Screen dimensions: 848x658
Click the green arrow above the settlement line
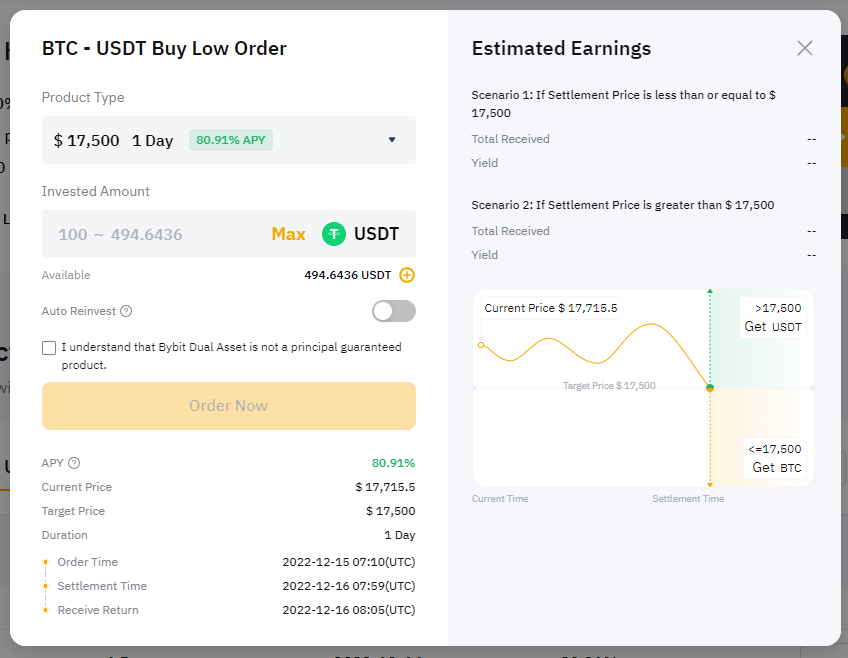pyautogui.click(x=710, y=292)
